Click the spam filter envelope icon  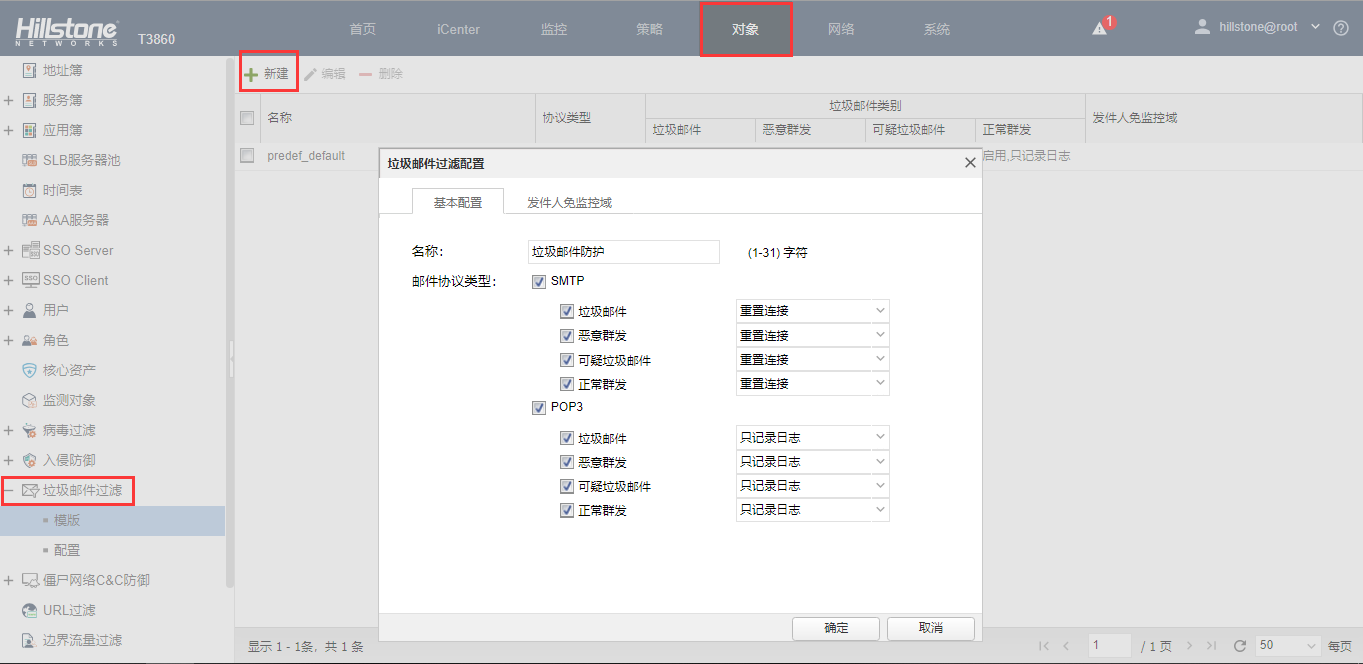30,490
